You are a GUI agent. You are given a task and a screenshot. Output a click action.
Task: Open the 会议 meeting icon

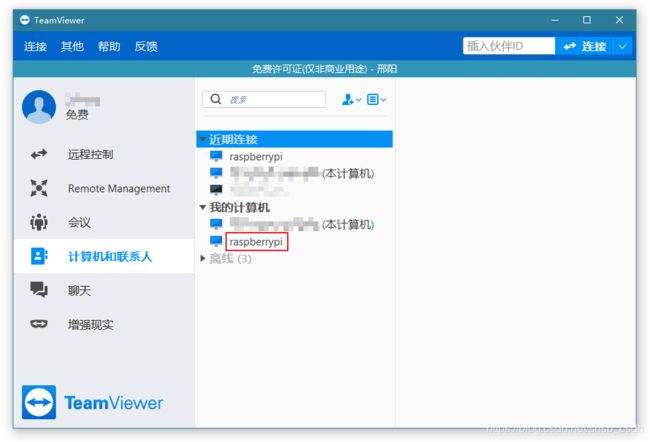point(39,222)
